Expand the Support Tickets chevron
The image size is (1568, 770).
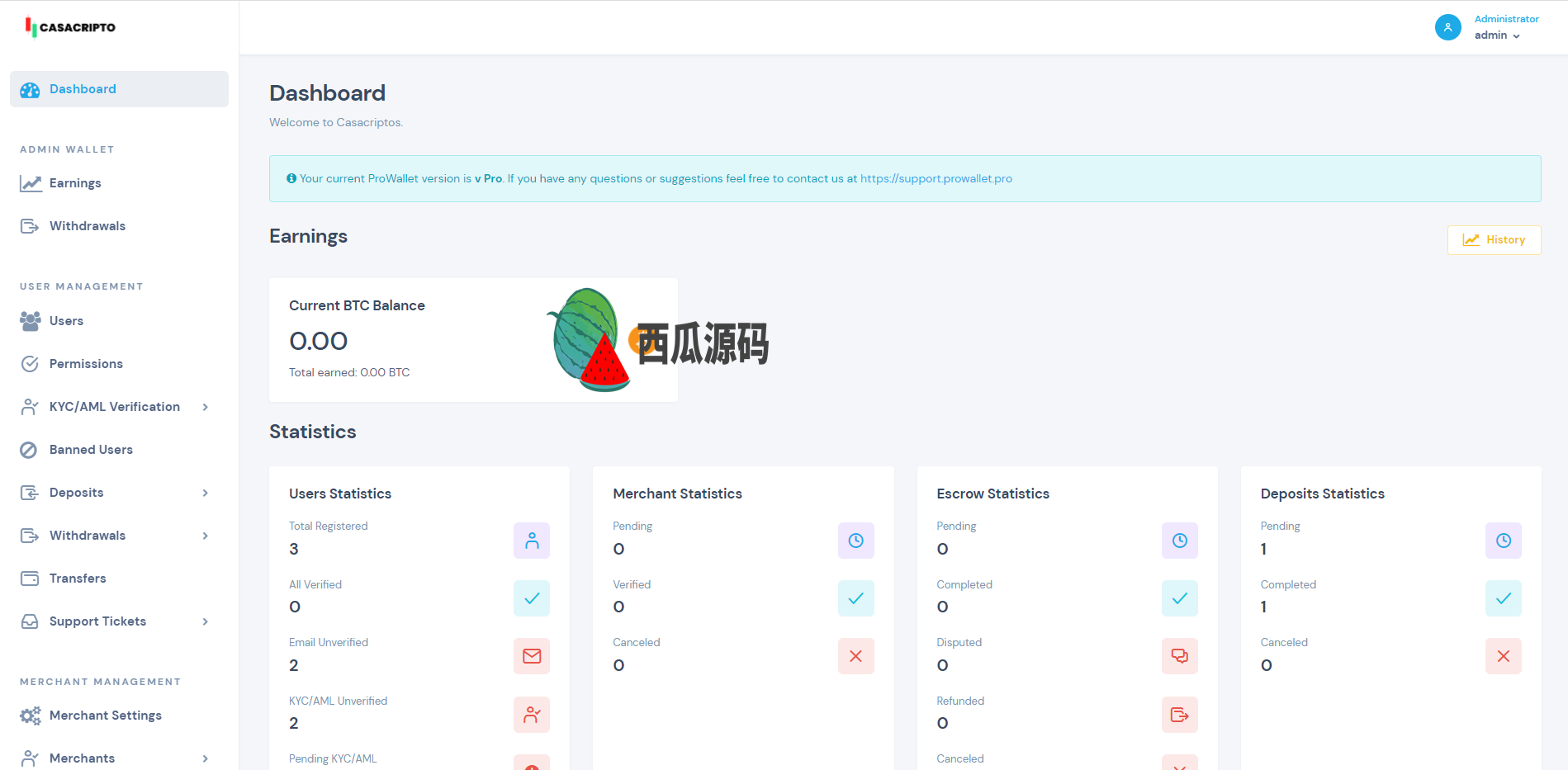click(206, 621)
